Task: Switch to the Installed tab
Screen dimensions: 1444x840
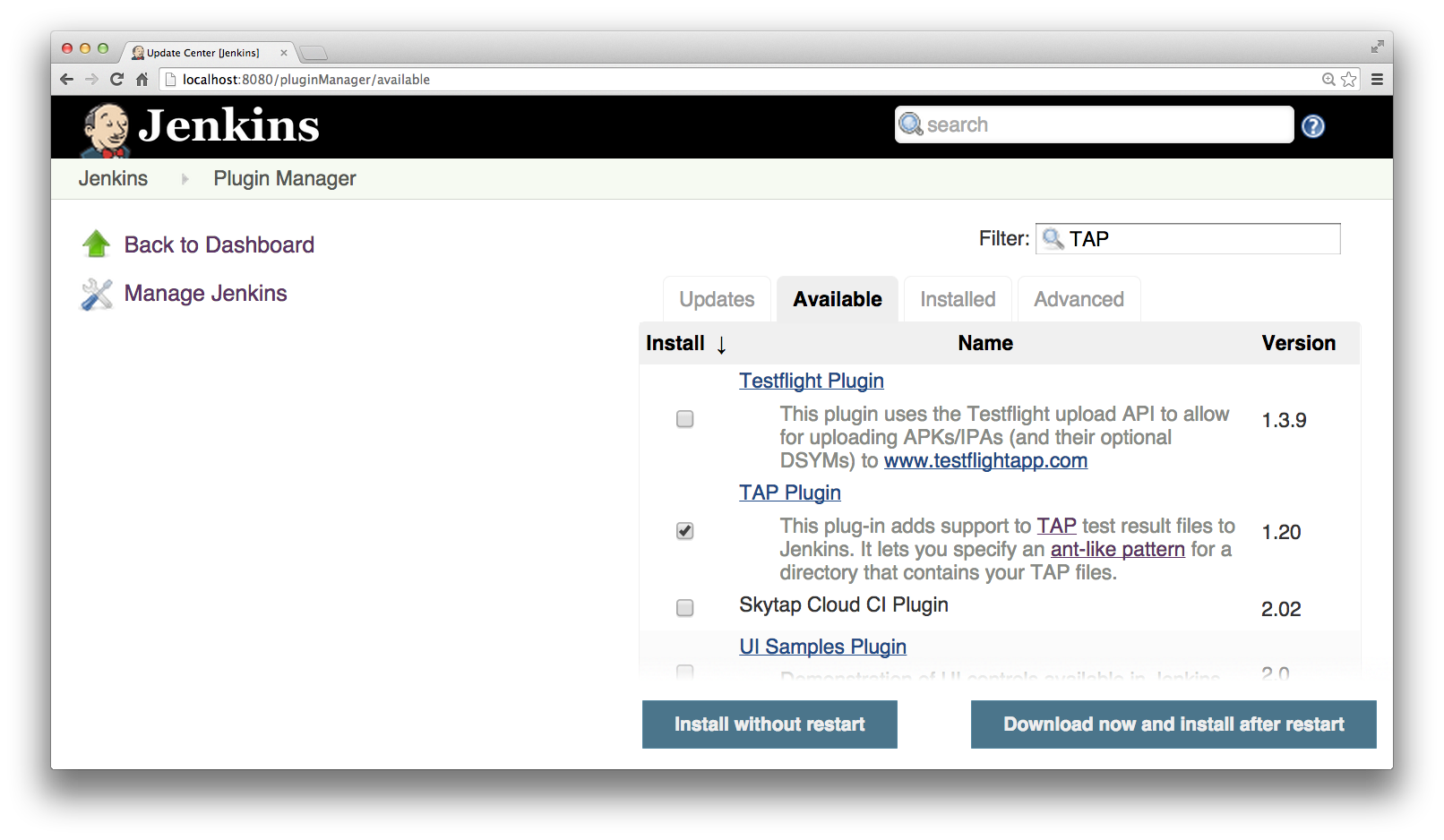Action: click(x=957, y=299)
